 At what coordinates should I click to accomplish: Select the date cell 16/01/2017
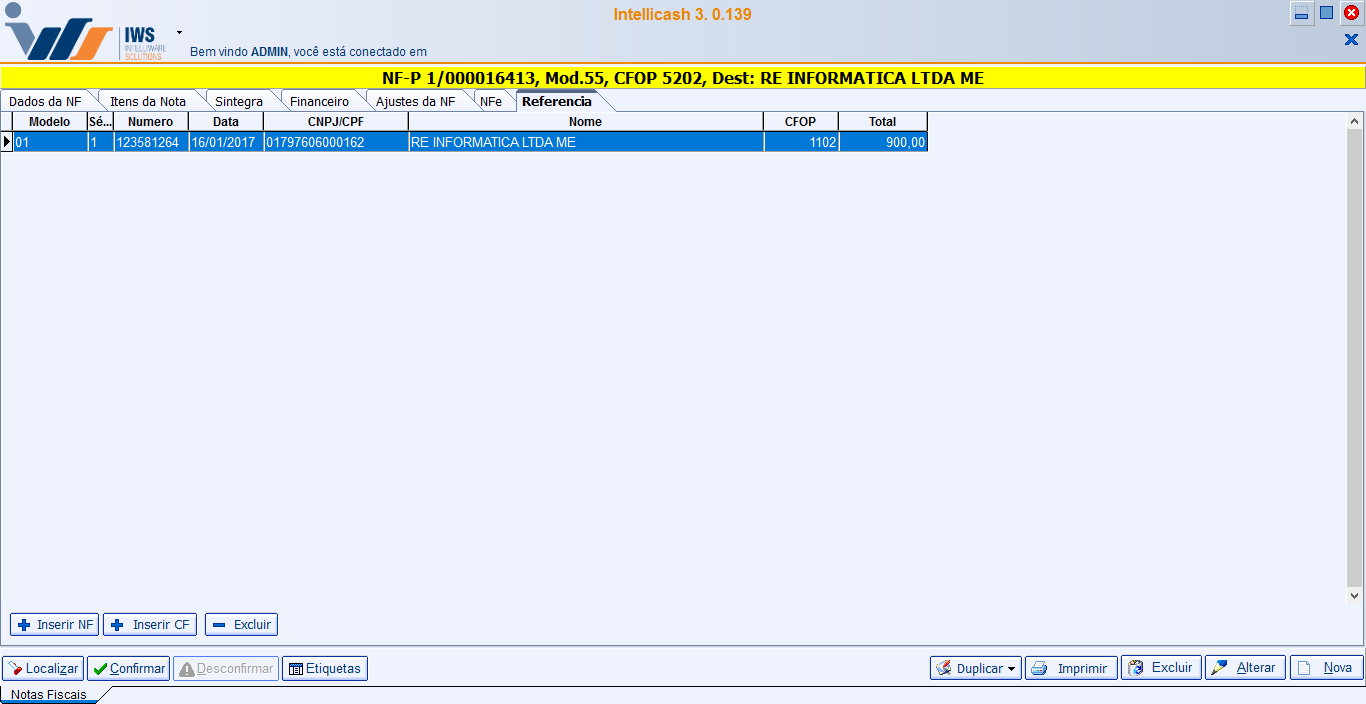[226, 142]
